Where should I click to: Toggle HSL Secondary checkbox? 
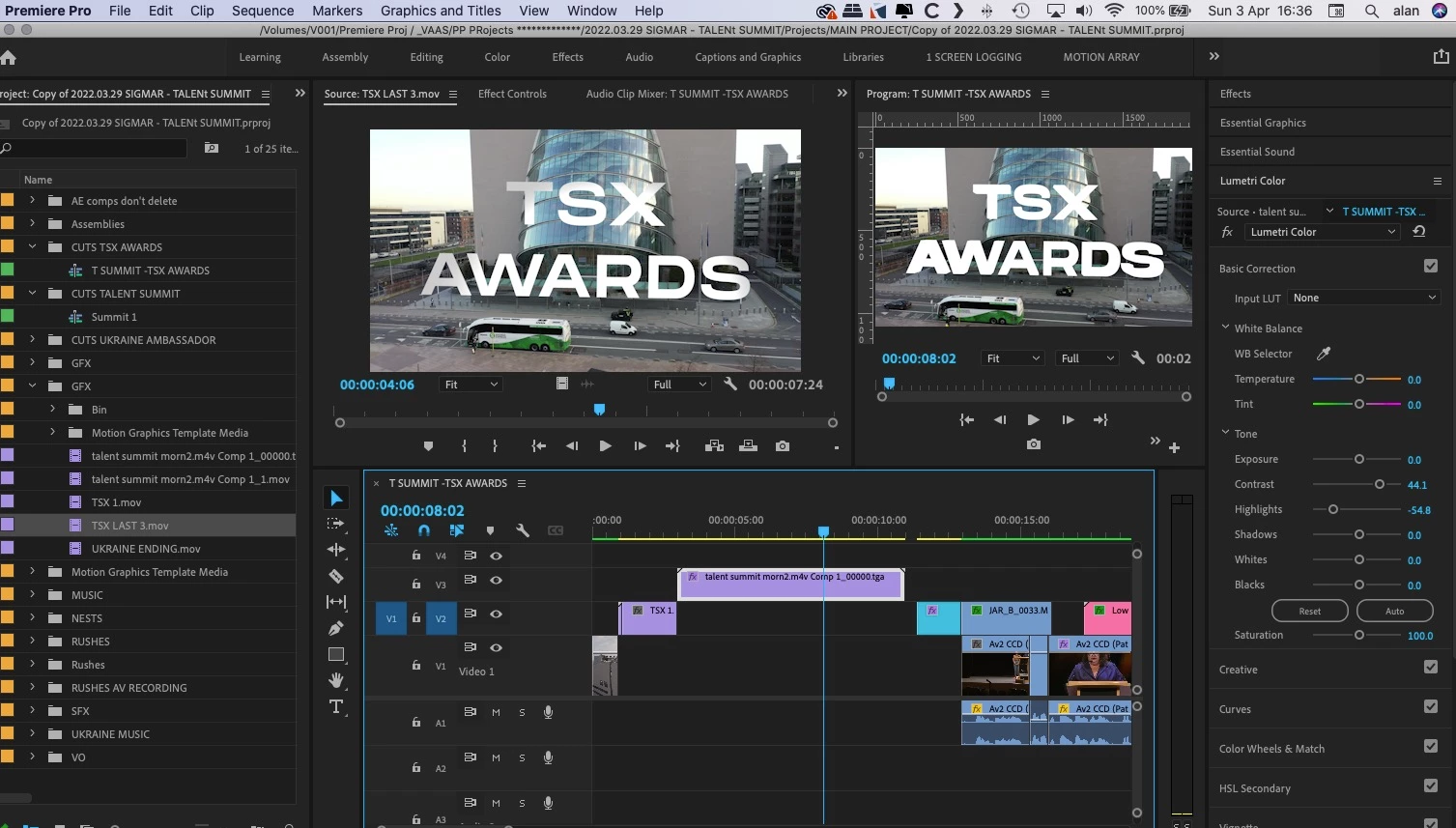pos(1431,785)
